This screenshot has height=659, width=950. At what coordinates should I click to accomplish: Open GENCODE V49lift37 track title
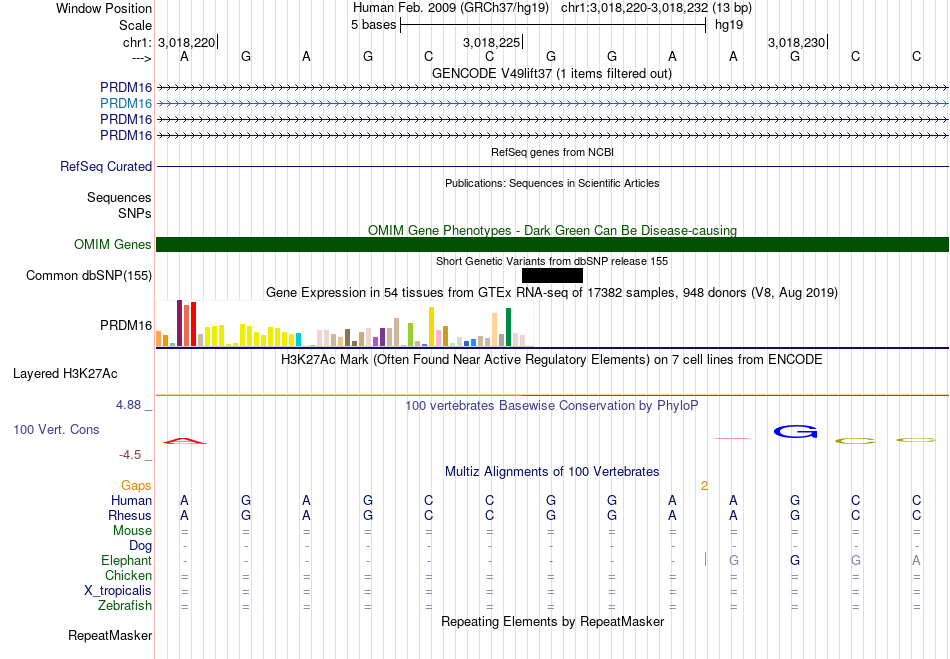(x=551, y=73)
